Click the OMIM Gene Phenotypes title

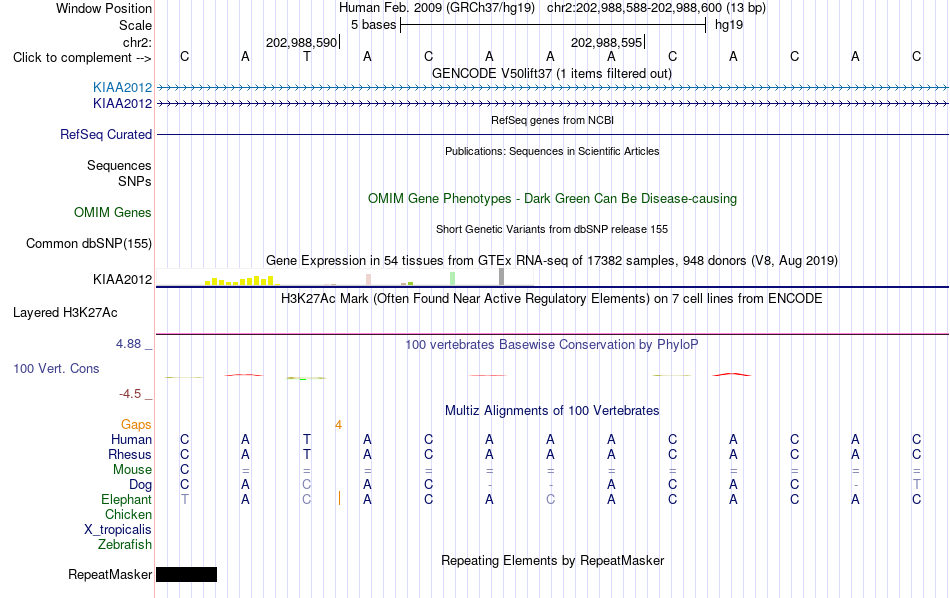pyautogui.click(x=553, y=199)
